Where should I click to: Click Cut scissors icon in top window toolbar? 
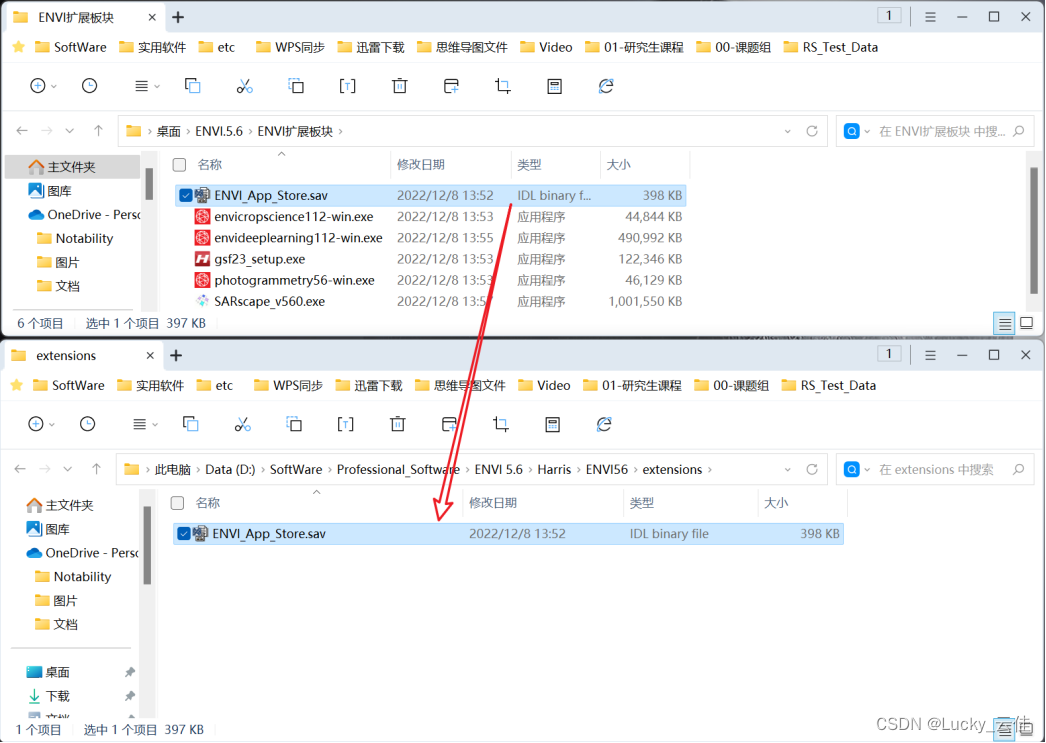[x=245, y=86]
